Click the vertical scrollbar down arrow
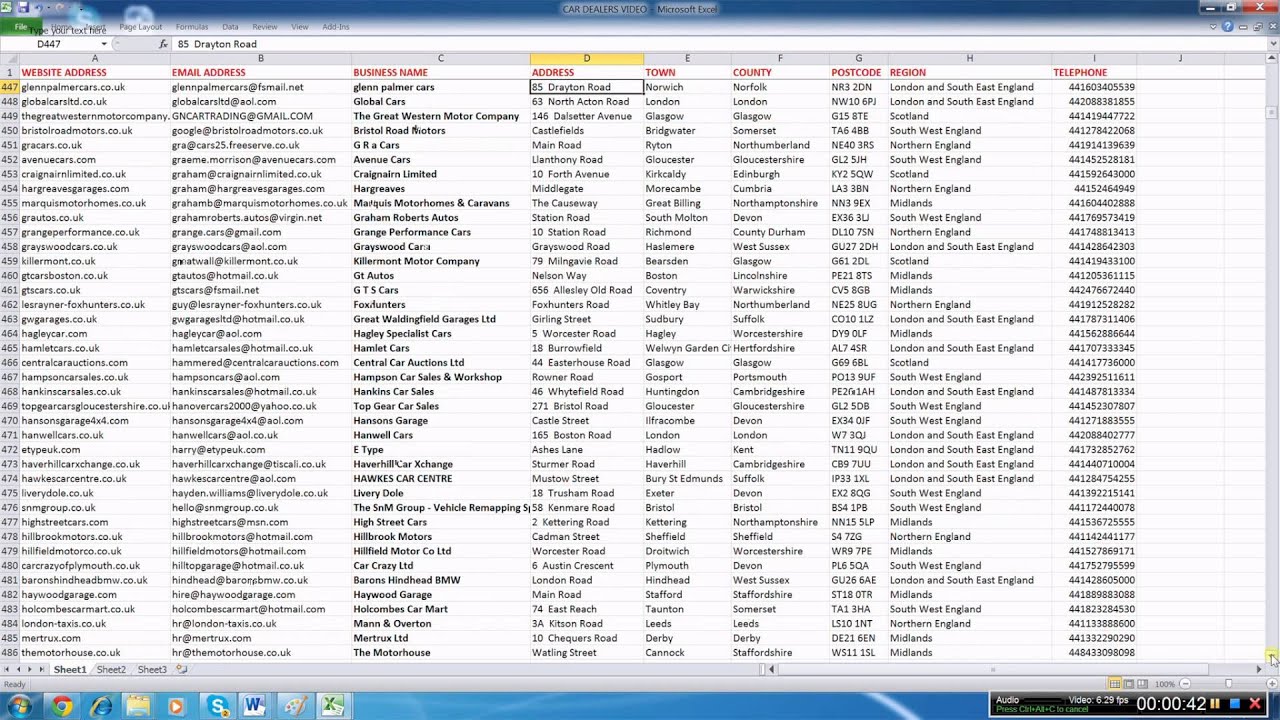This screenshot has height=720, width=1280. pyautogui.click(x=1272, y=657)
